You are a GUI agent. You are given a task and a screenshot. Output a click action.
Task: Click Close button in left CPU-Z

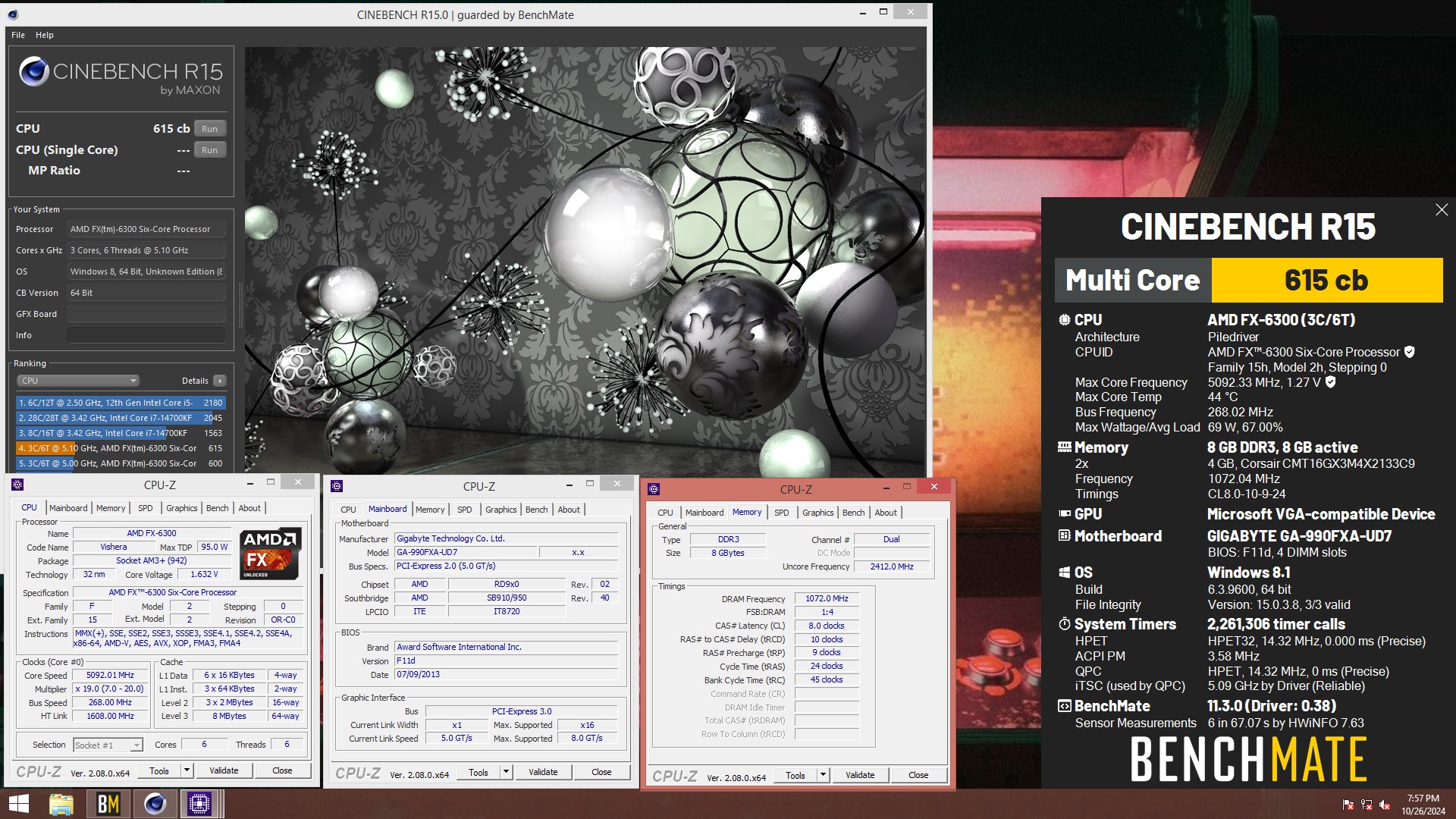pyautogui.click(x=282, y=770)
